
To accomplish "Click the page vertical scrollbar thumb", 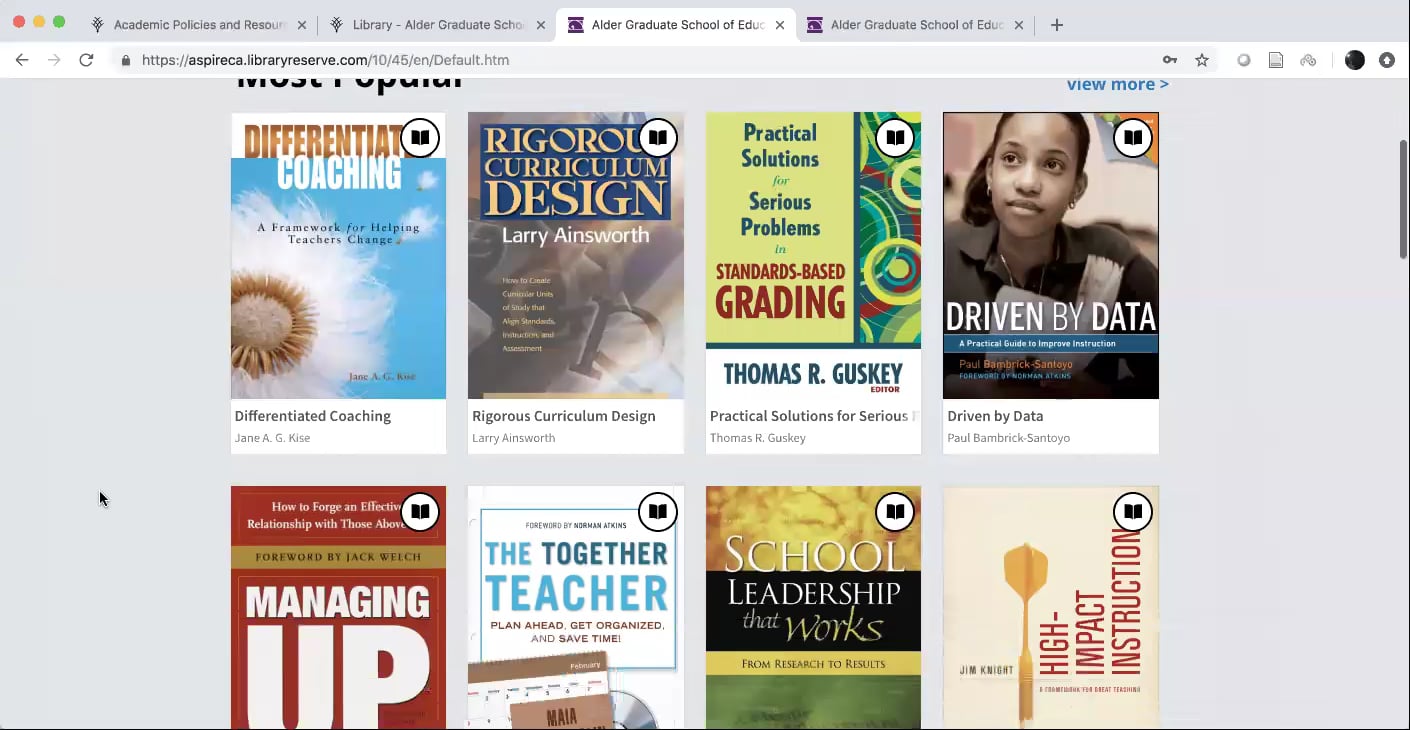I will pos(1403,200).
